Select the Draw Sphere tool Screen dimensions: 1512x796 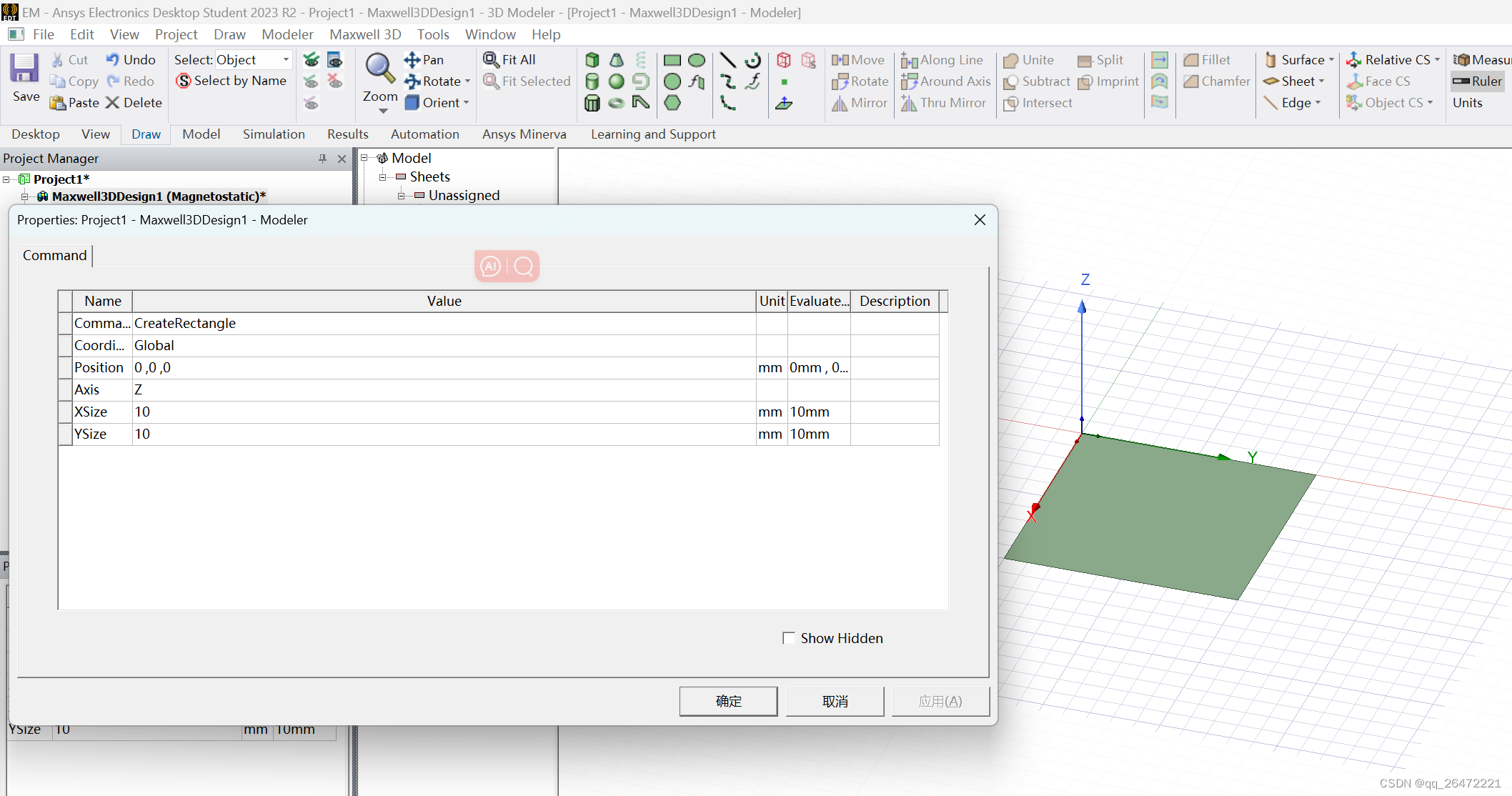(x=617, y=81)
